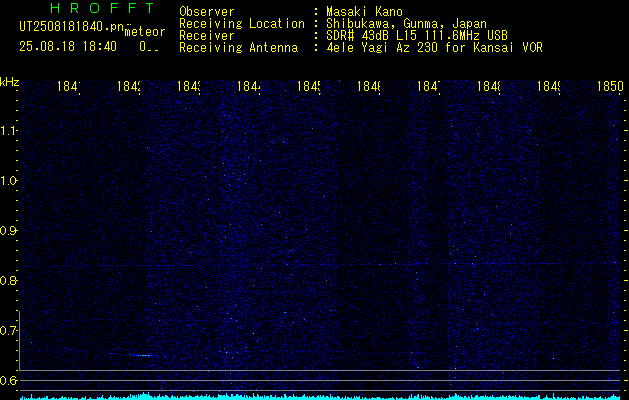
Task: Click the location Shibukawa, Gunma, Japan
Action: pyautogui.click(x=406, y=24)
